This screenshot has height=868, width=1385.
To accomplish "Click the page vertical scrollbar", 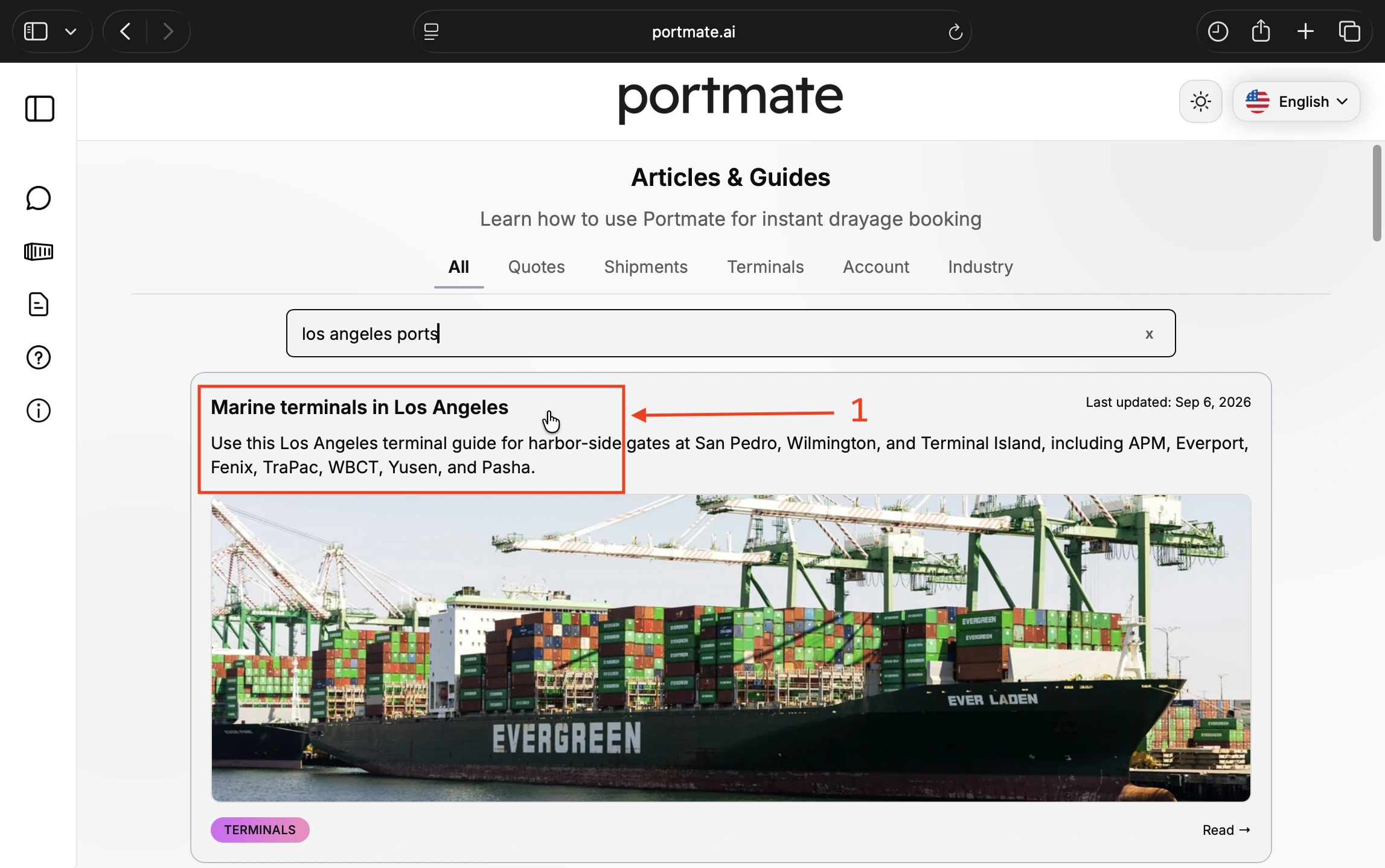I will click(1377, 193).
